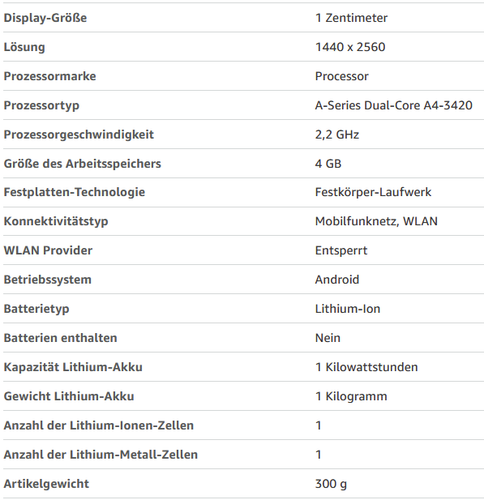Click the Prozessormarke label
This screenshot has width=484, height=500.
50,76
